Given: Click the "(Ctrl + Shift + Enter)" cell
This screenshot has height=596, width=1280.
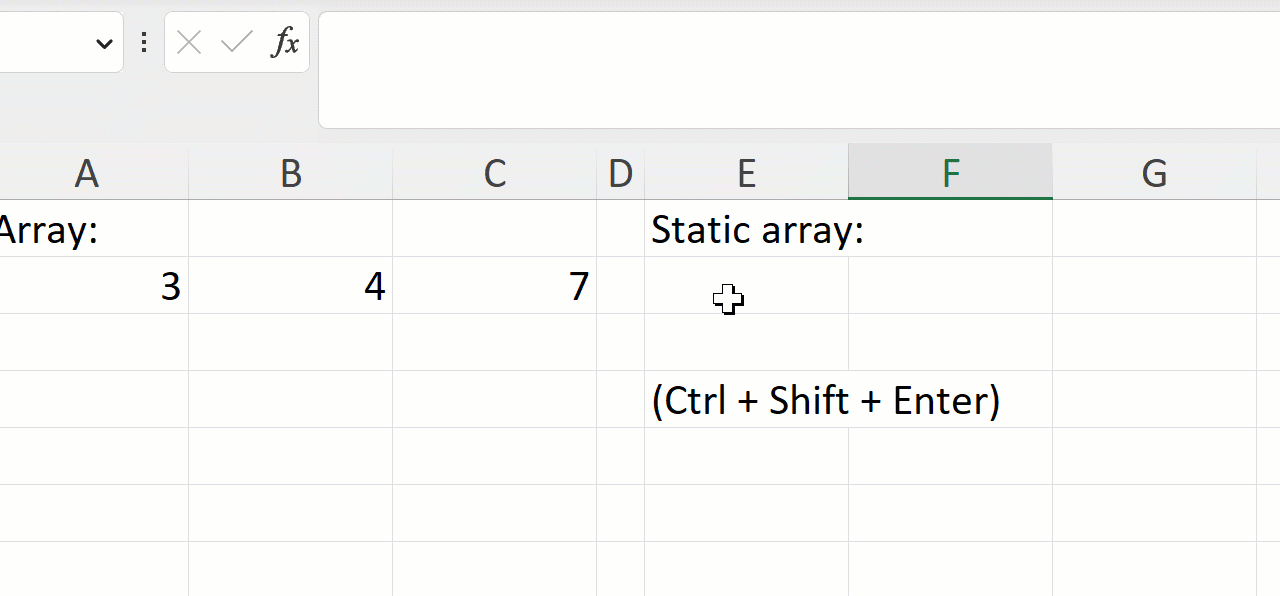Looking at the screenshot, I should point(746,400).
